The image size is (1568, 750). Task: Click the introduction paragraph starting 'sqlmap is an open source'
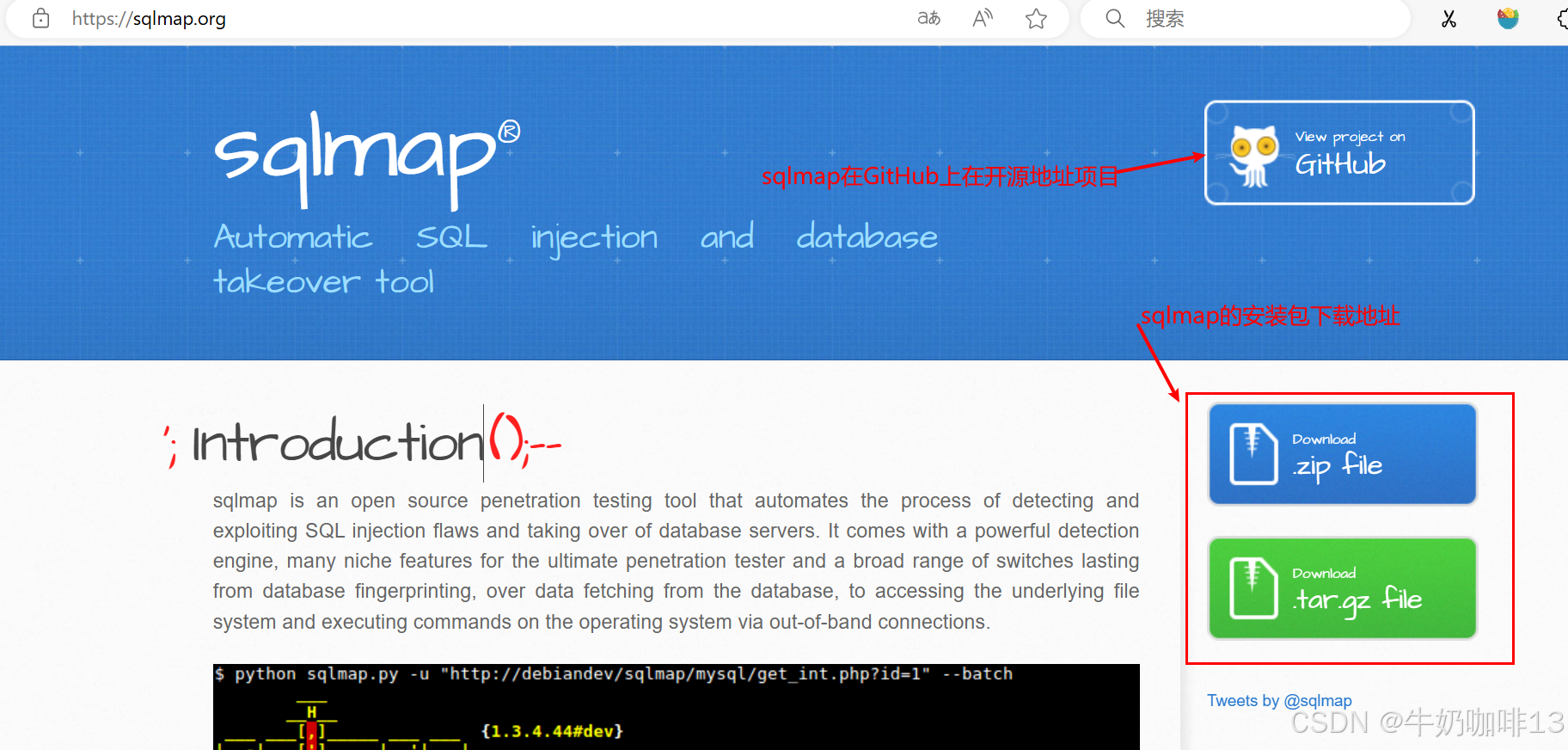(676, 561)
